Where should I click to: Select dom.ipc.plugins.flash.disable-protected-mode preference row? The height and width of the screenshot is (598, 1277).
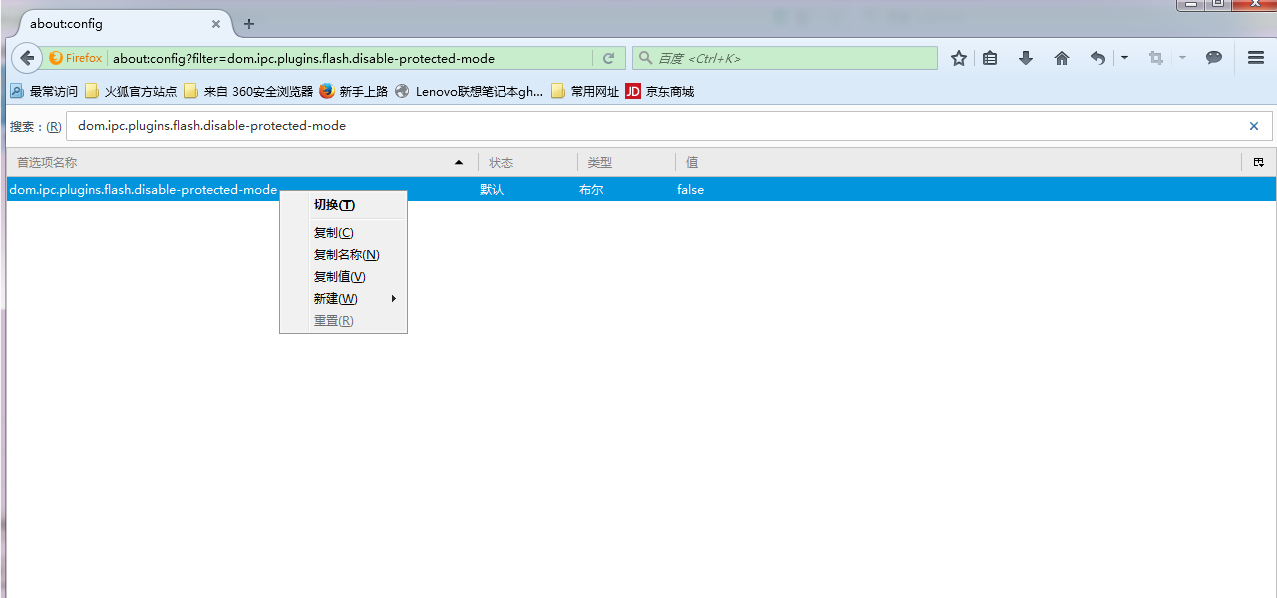641,189
